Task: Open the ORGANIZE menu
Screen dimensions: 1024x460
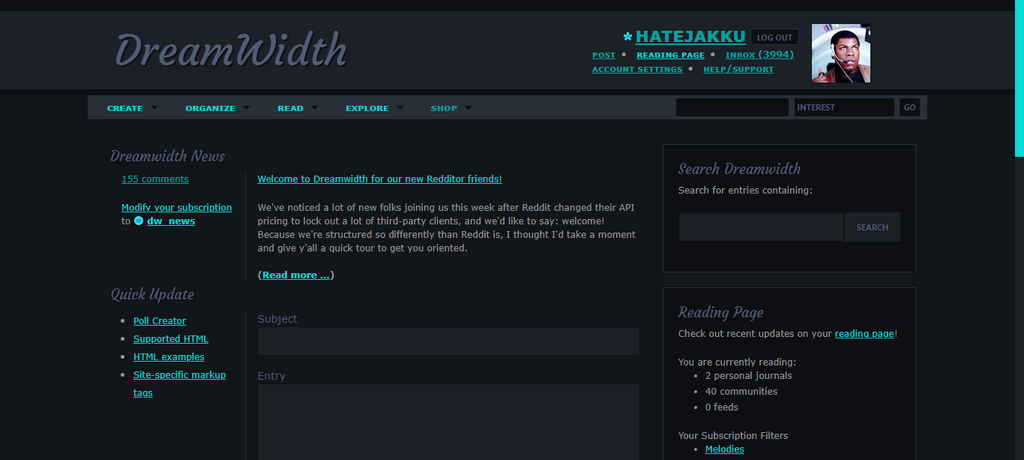Action: (x=210, y=108)
